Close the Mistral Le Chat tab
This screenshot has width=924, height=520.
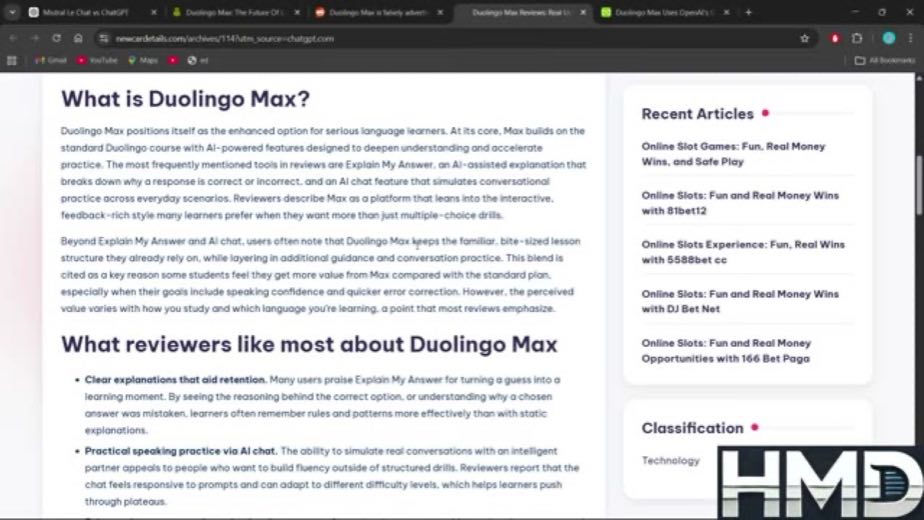pyautogui.click(x=154, y=12)
